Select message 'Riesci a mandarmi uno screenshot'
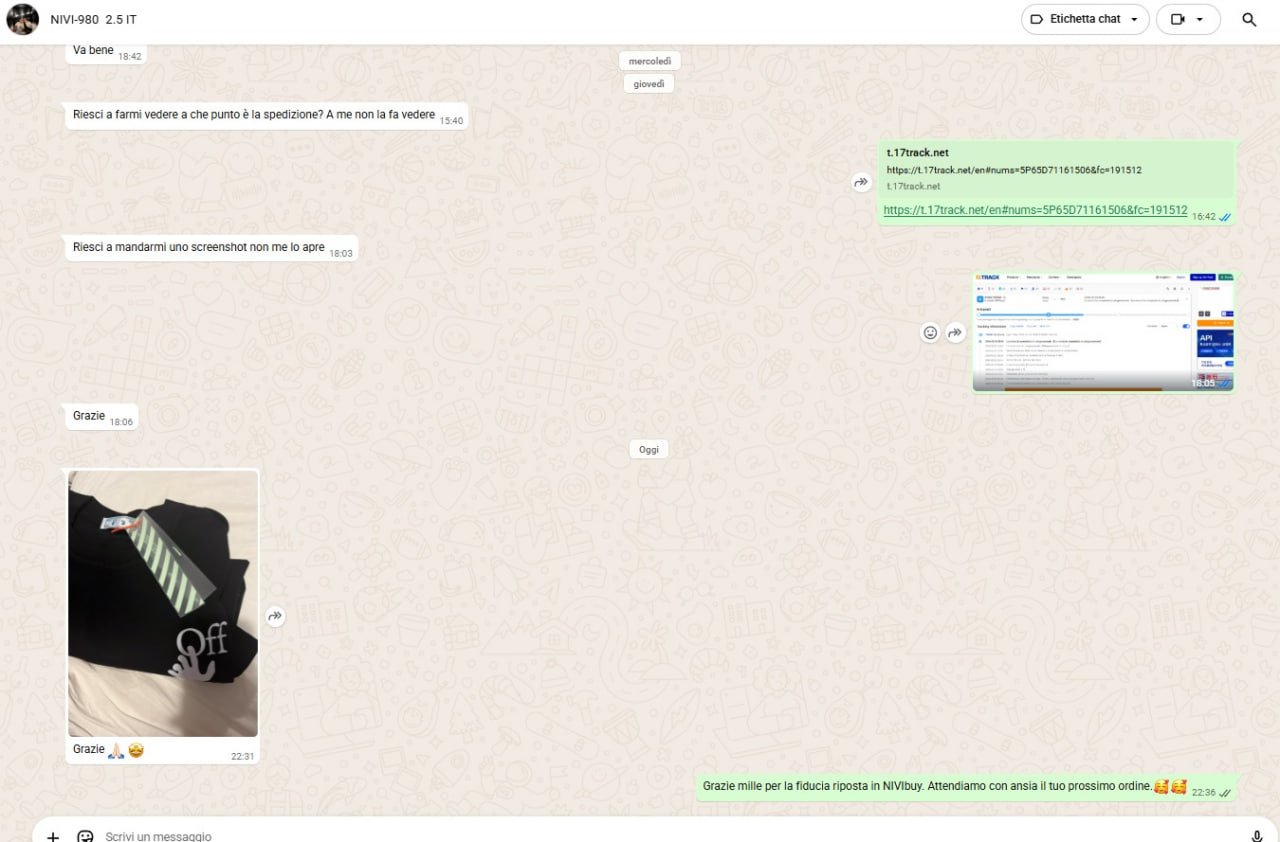The width and height of the screenshot is (1280, 842). tap(212, 248)
